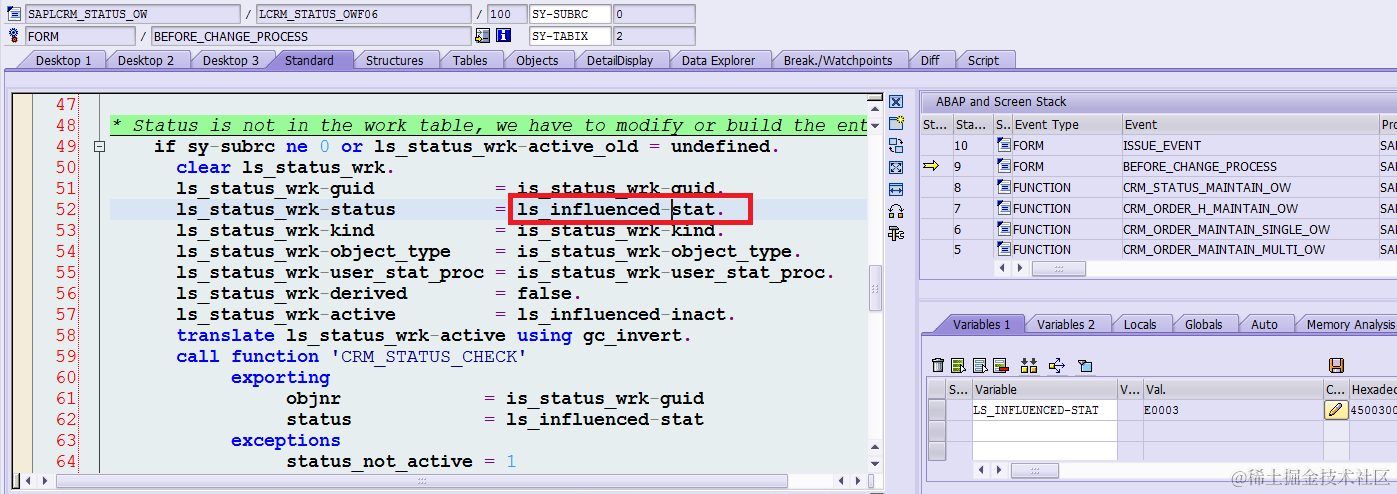Open the Tables tab
1397x494 pixels.
pyautogui.click(x=470, y=60)
